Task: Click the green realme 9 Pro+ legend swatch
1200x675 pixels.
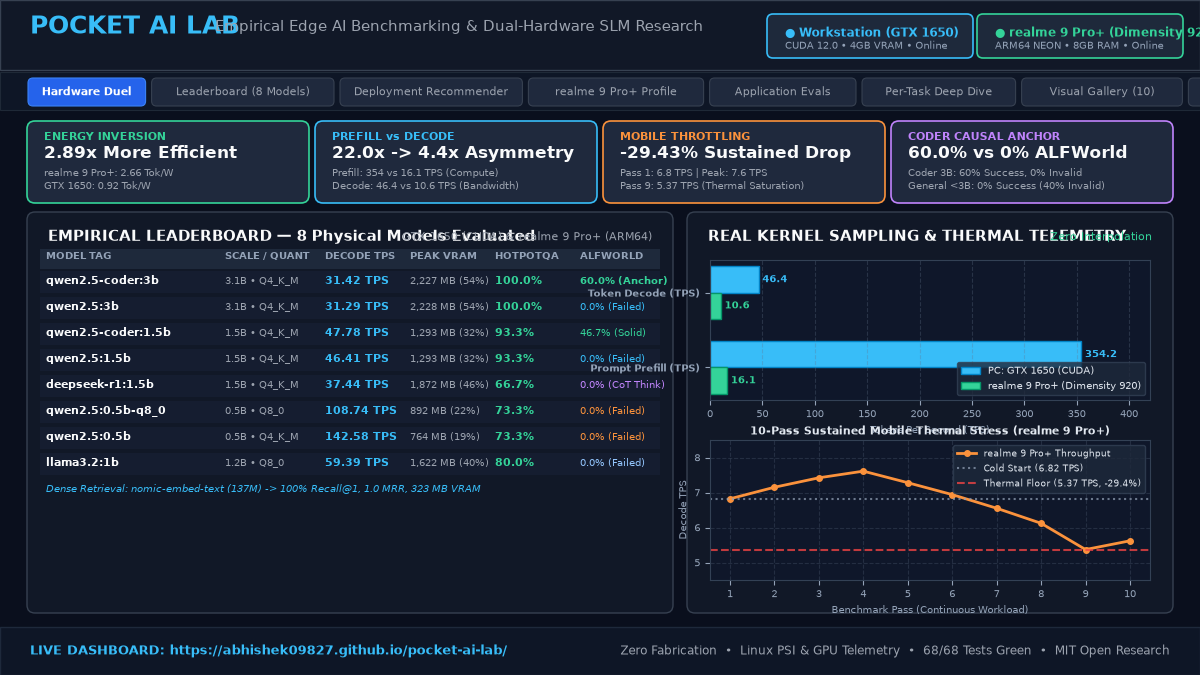Action: pos(971,386)
